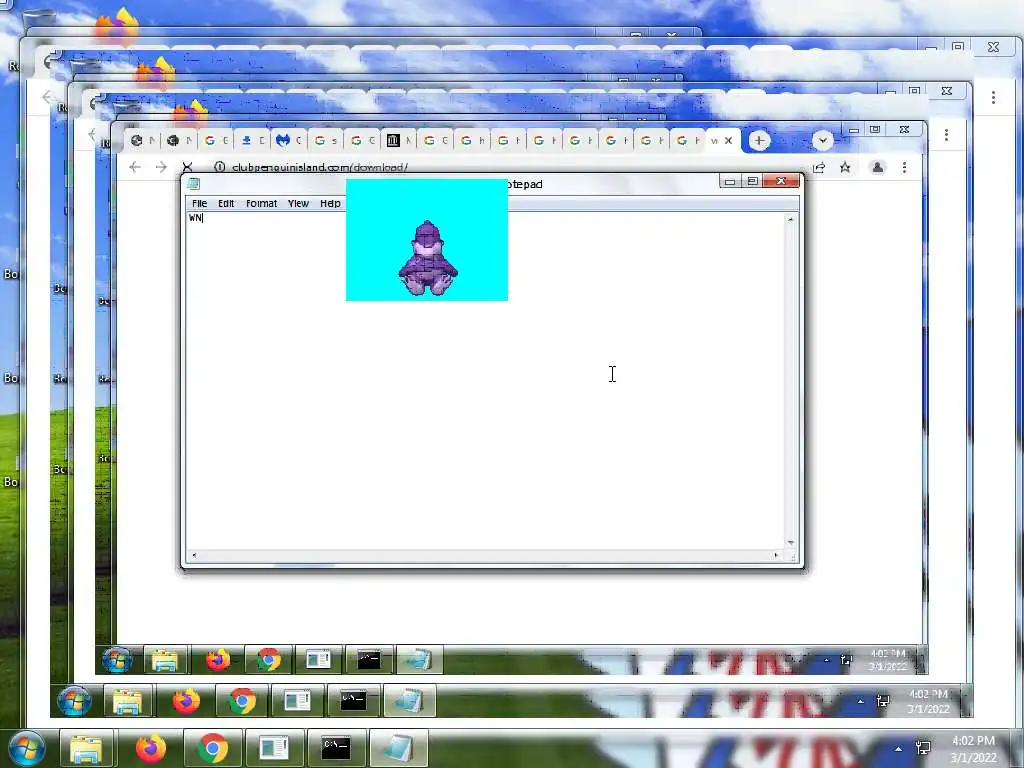Select the Notepad button on the main taskbar
Image resolution: width=1024 pixels, height=768 pixels.
[x=398, y=748]
